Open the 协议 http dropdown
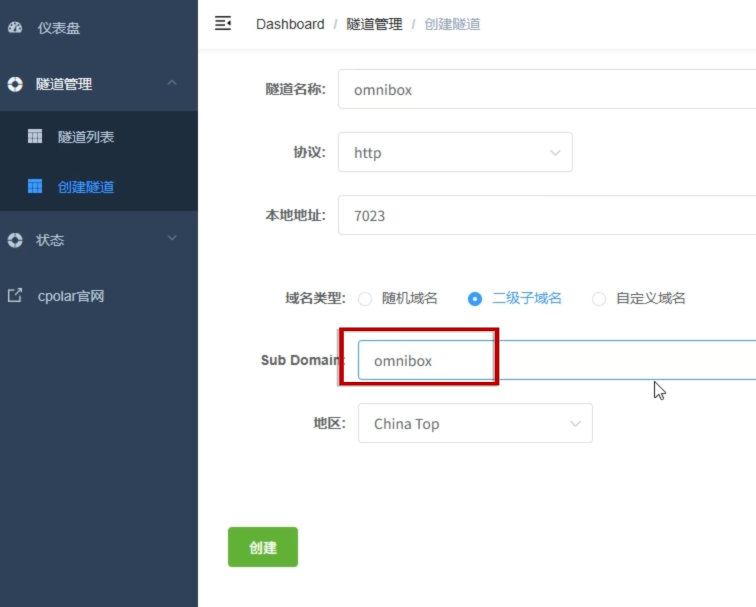The height and width of the screenshot is (607, 756). 455,153
